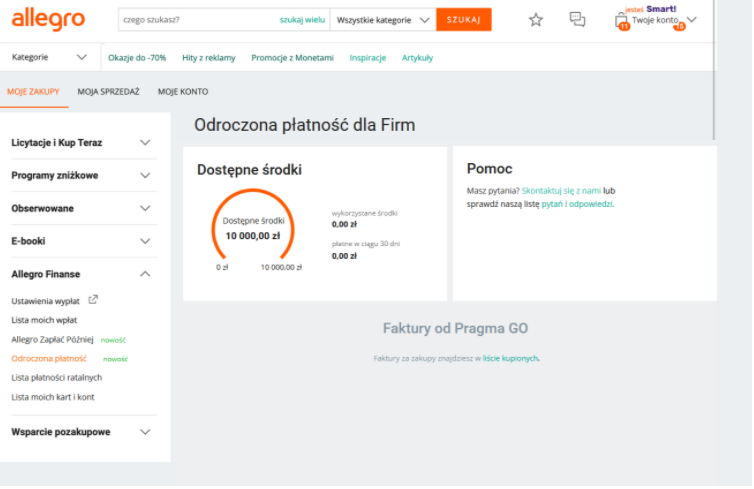The image size is (754, 489).
Task: Expand Obserwowane section
Action: 82,208
